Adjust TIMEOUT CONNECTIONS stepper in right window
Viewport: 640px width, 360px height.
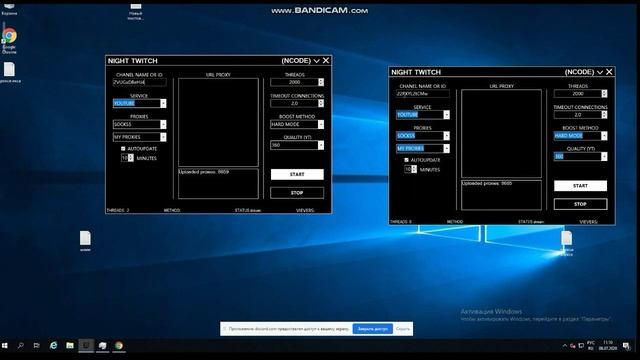[x=604, y=115]
